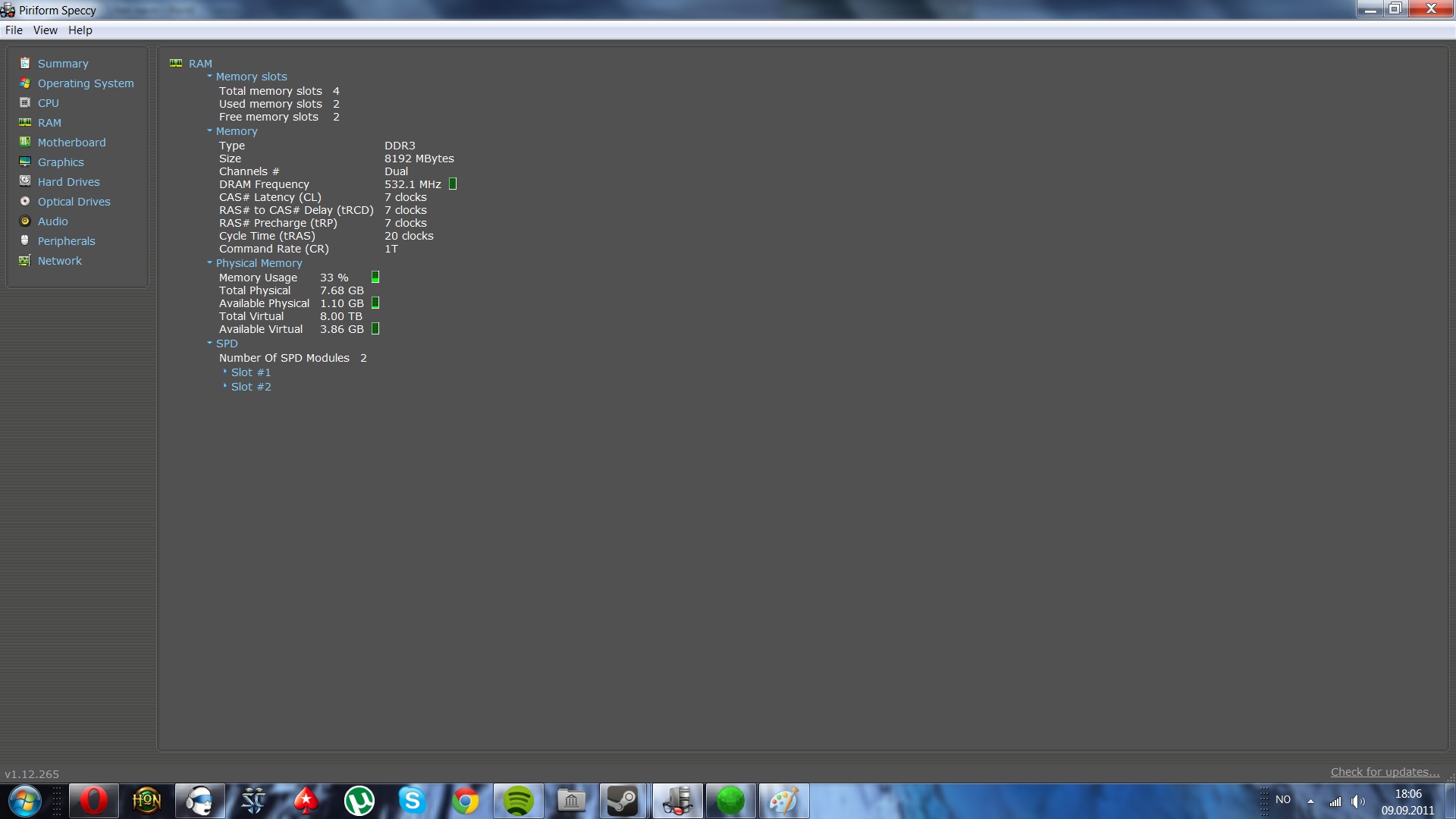
Task: Click the 8192 MBytes size value
Action: point(419,158)
